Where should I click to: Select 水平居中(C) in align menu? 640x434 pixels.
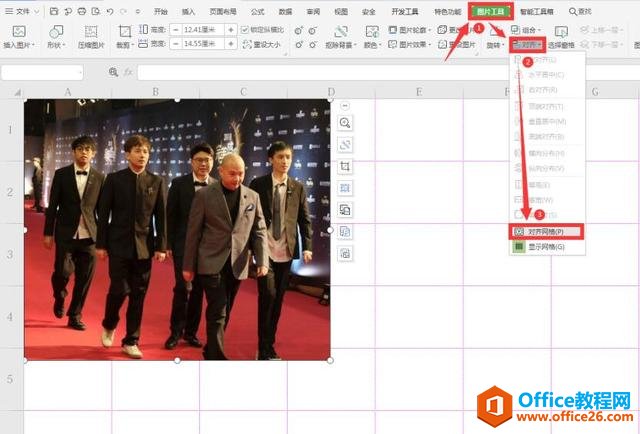[547, 75]
